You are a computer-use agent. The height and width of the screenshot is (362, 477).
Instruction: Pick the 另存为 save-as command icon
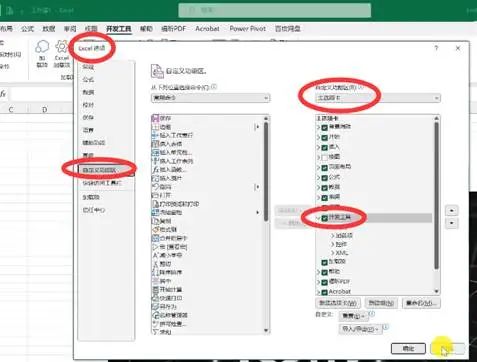[155, 307]
